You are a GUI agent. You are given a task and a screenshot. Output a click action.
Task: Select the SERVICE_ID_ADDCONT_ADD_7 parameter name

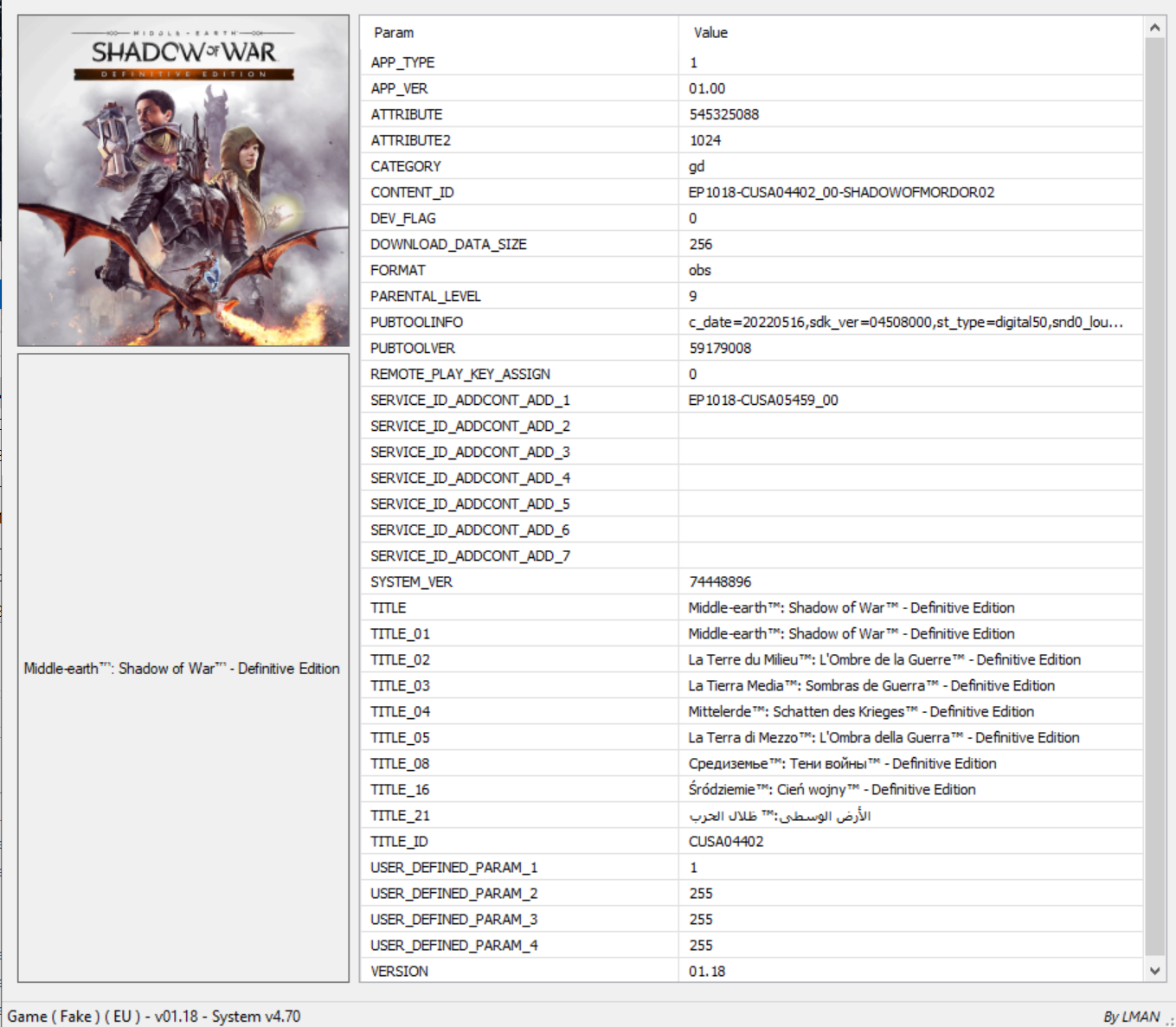tap(470, 555)
